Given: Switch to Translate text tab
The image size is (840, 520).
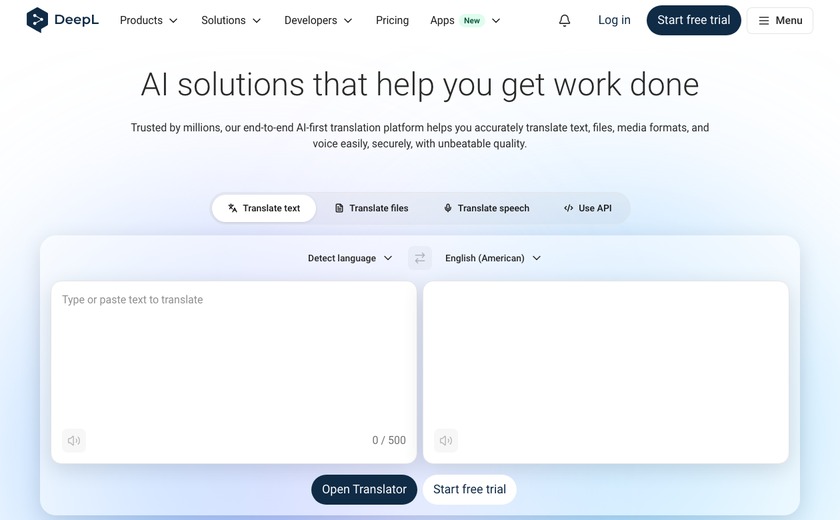Looking at the screenshot, I should click(x=264, y=208).
